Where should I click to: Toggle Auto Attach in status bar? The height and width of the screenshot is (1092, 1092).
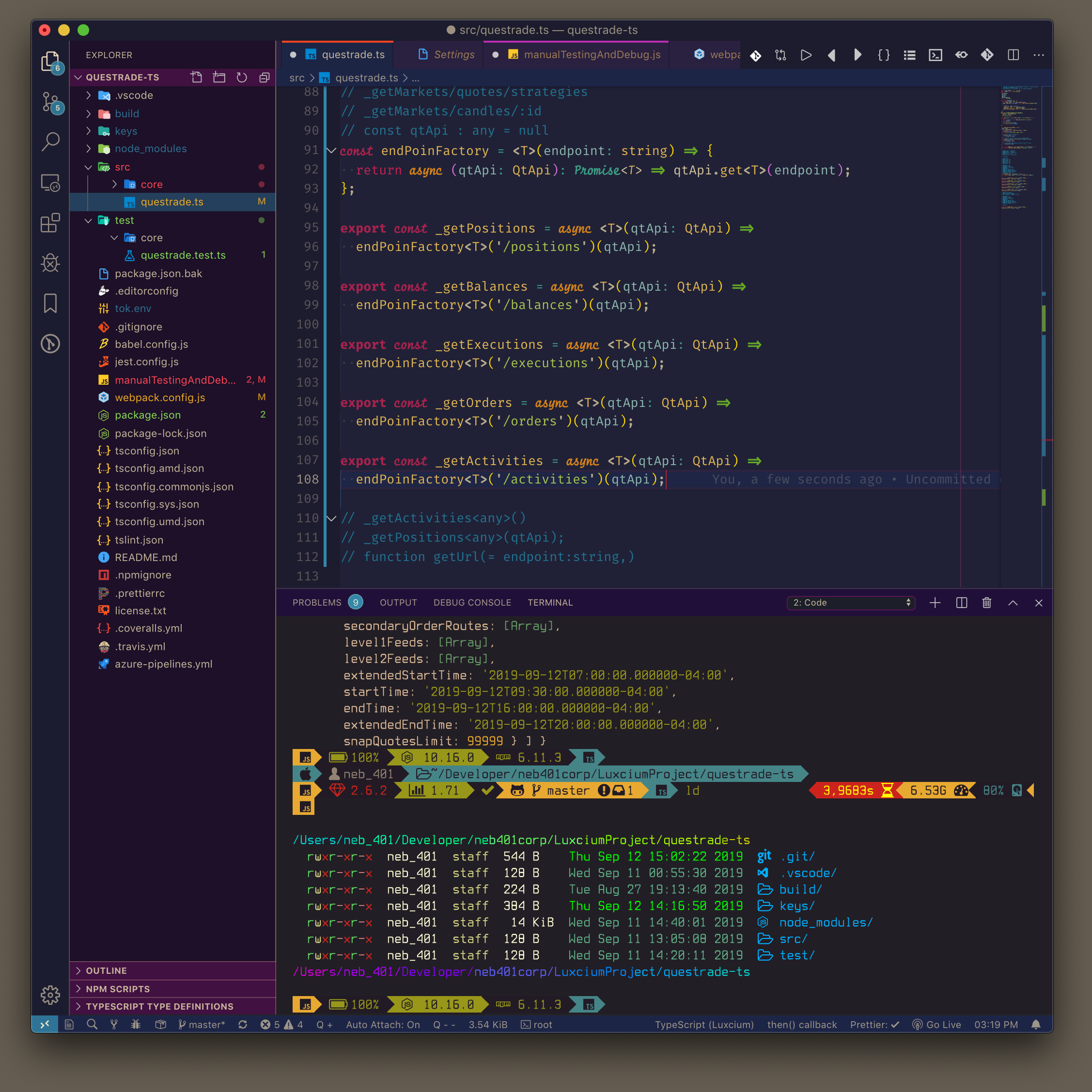click(383, 1025)
